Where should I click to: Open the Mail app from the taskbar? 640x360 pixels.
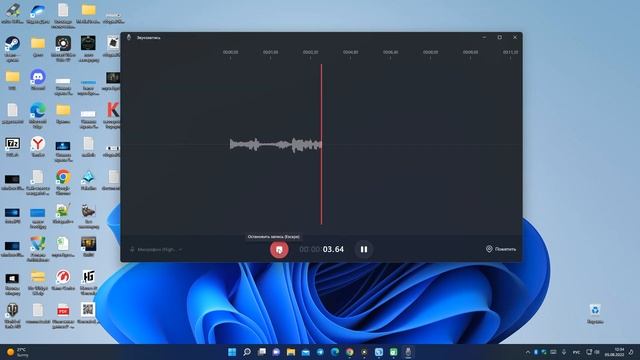pos(305,352)
